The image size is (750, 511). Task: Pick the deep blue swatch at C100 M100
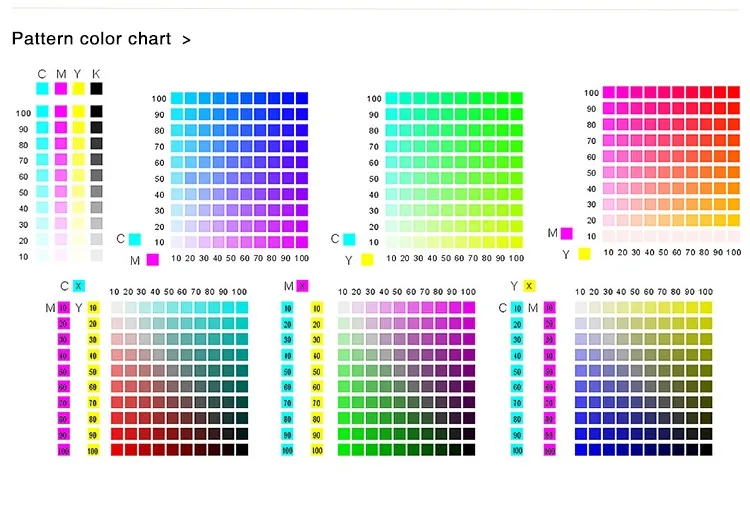(x=302, y=98)
